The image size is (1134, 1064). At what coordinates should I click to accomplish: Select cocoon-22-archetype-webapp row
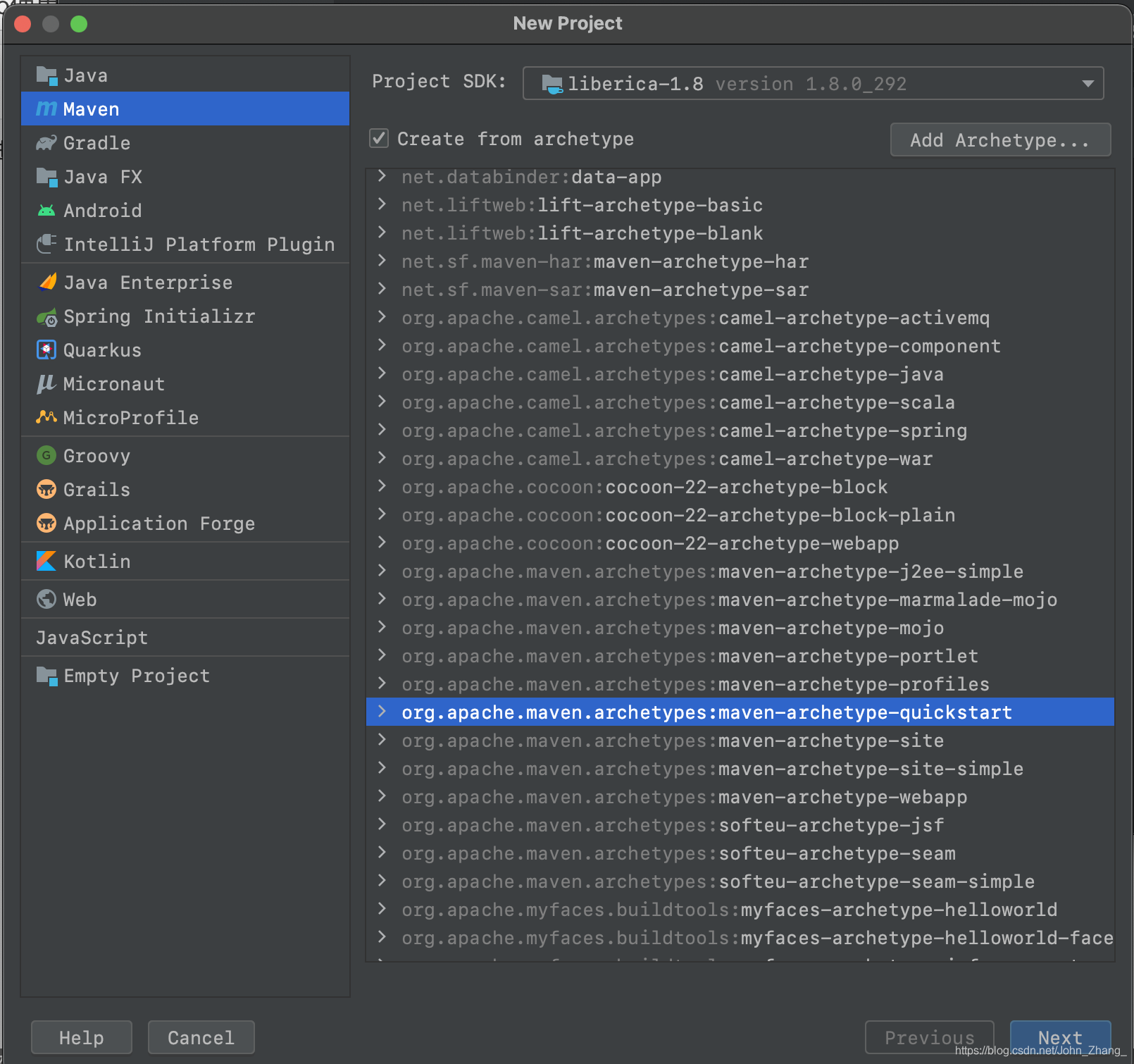pyautogui.click(x=740, y=543)
